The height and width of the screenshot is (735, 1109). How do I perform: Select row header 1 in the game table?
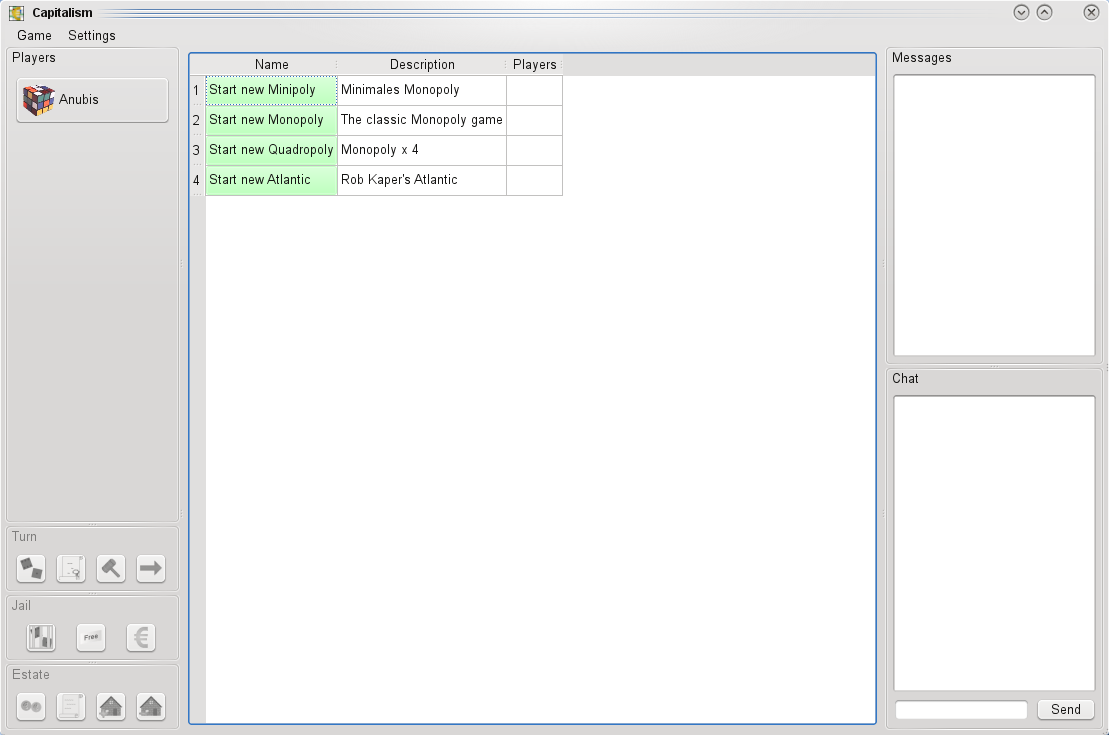coord(197,91)
